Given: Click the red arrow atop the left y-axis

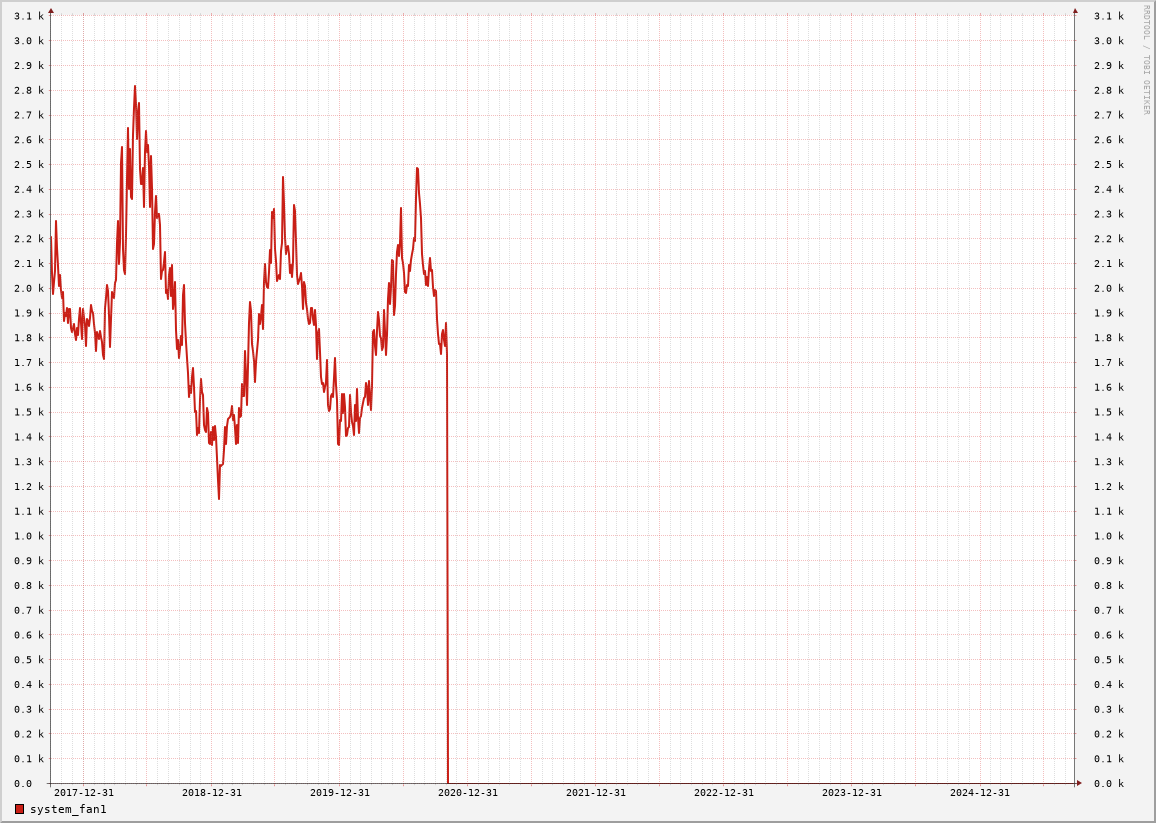Looking at the screenshot, I should pos(51,11).
